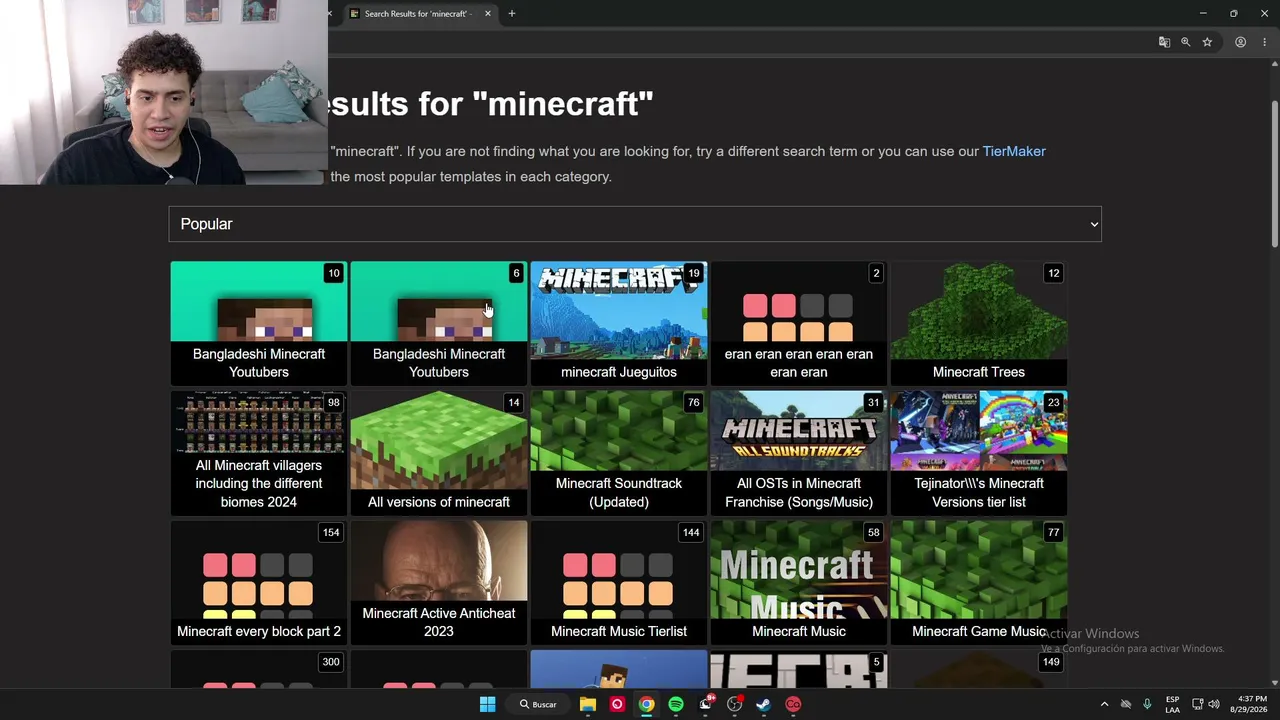The height and width of the screenshot is (720, 1280).
Task: Click the Buscar taskbar search box
Action: (538, 704)
